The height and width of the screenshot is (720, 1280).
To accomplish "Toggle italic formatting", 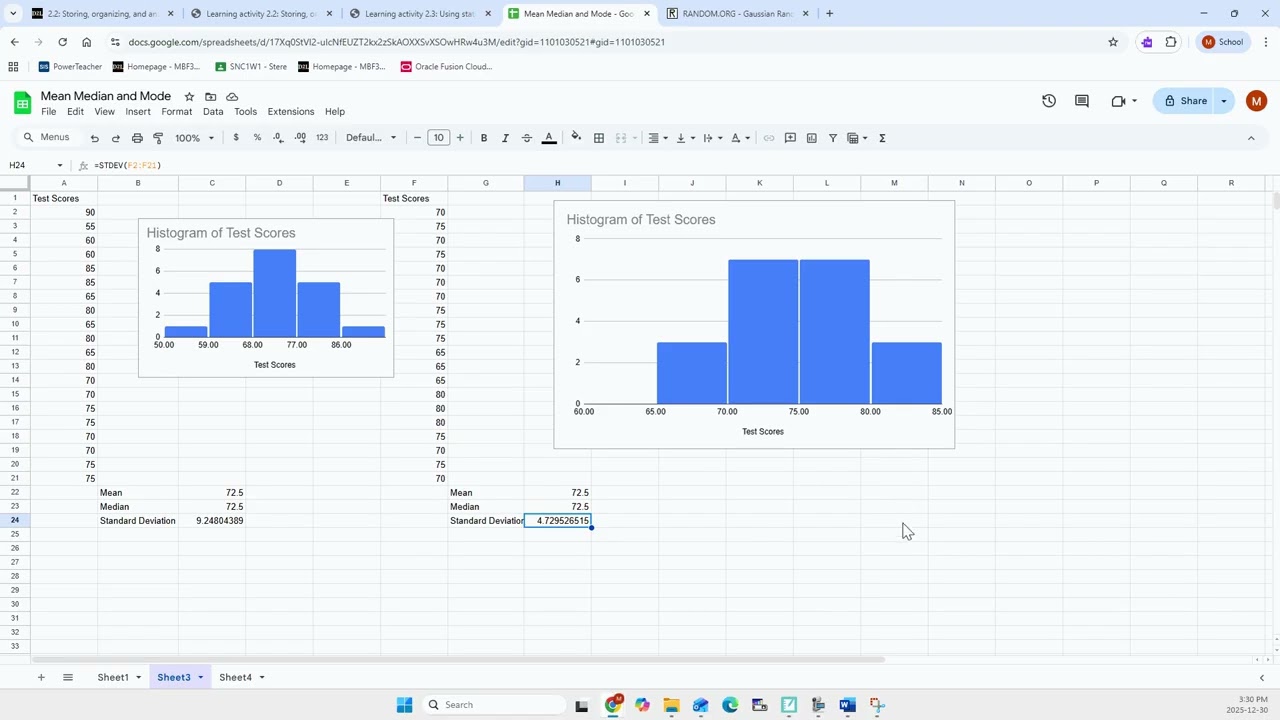I will tap(505, 138).
